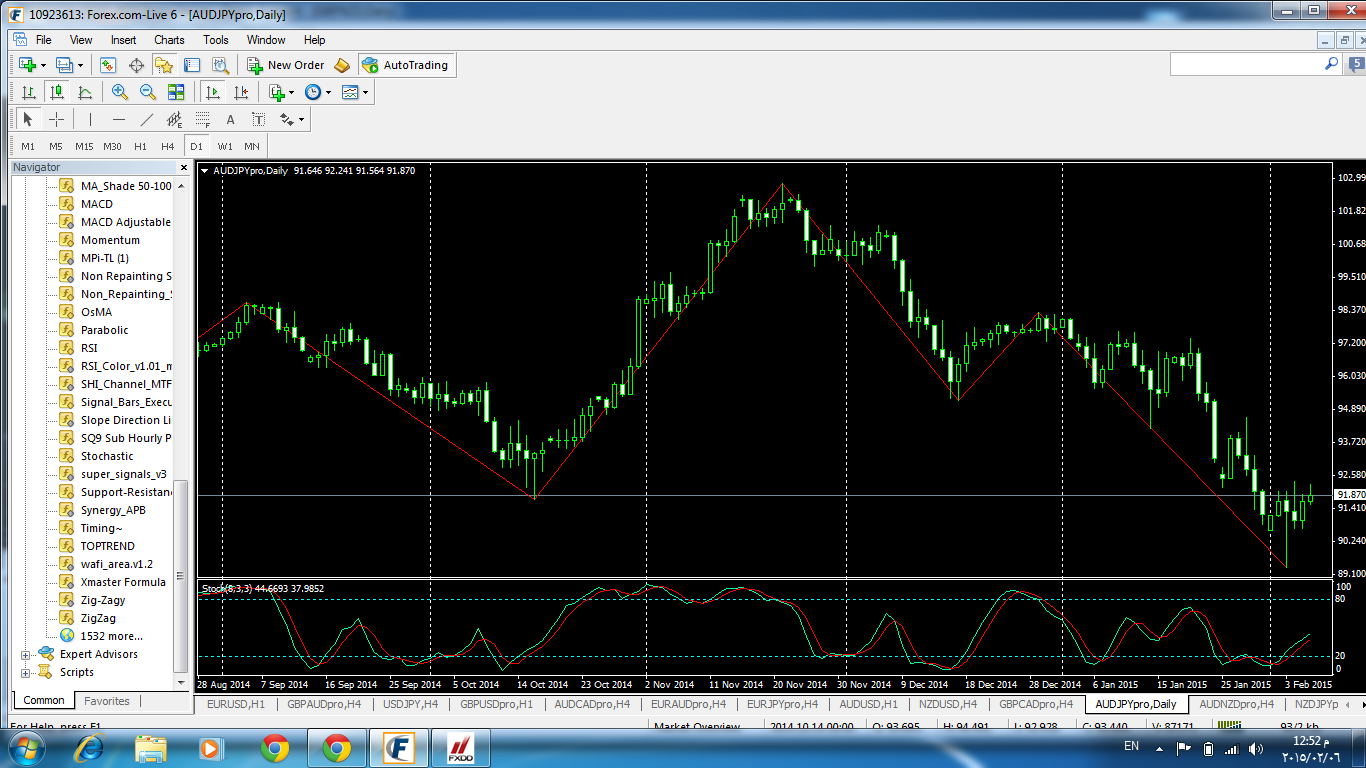Launch the MetaEditor icon
The width and height of the screenshot is (1366, 768).
(x=342, y=65)
